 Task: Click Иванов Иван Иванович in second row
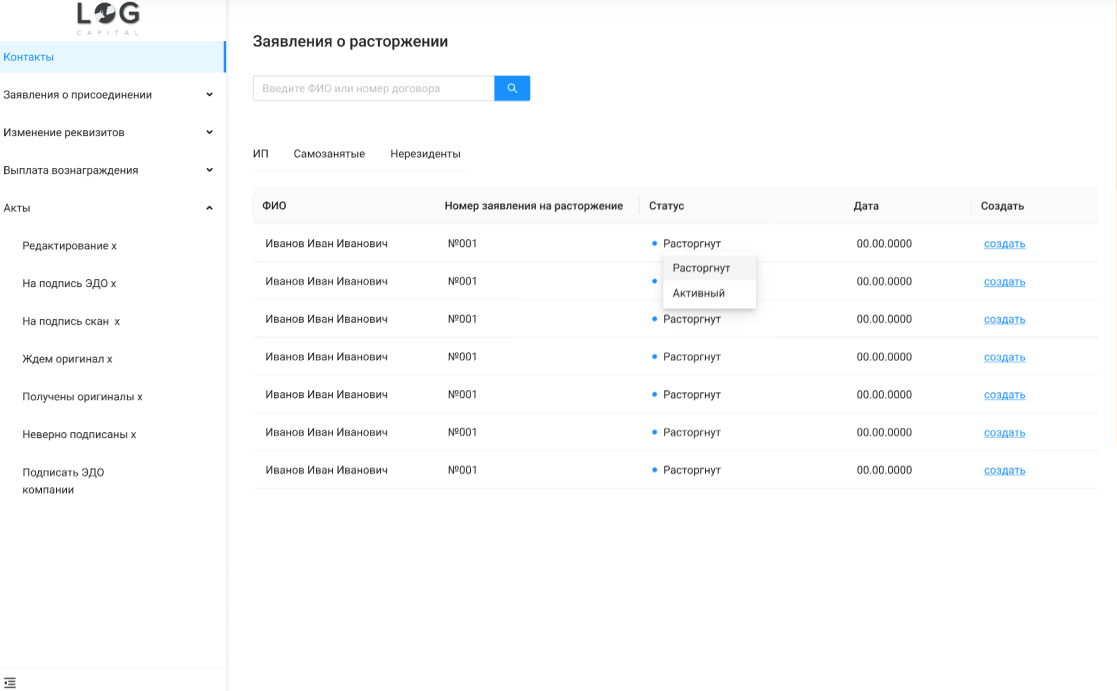[x=326, y=281]
